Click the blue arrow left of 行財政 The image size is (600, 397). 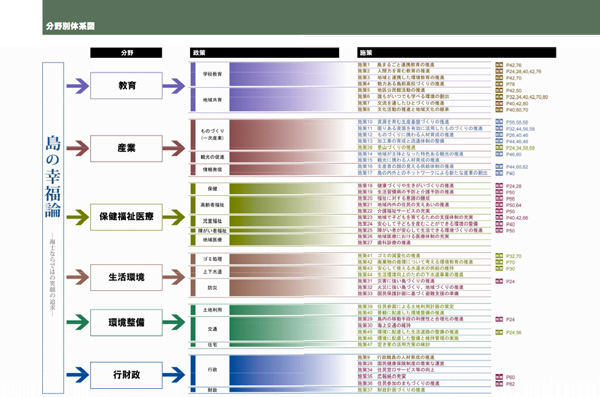(x=78, y=375)
